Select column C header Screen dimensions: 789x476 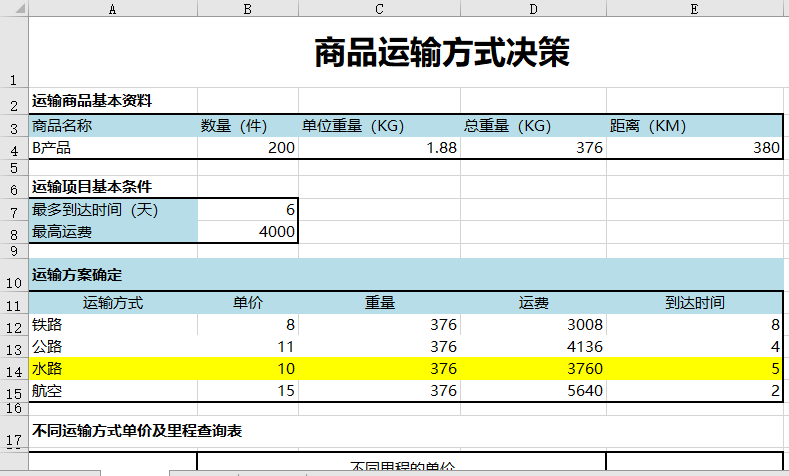click(379, 8)
